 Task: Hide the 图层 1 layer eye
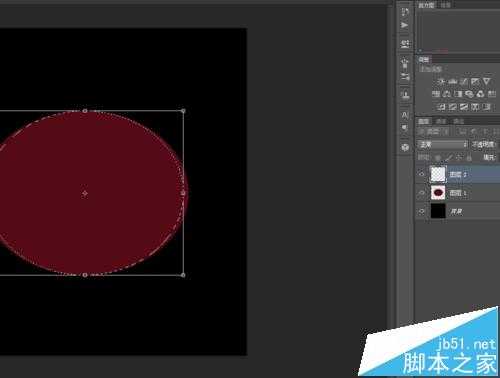tap(421, 193)
